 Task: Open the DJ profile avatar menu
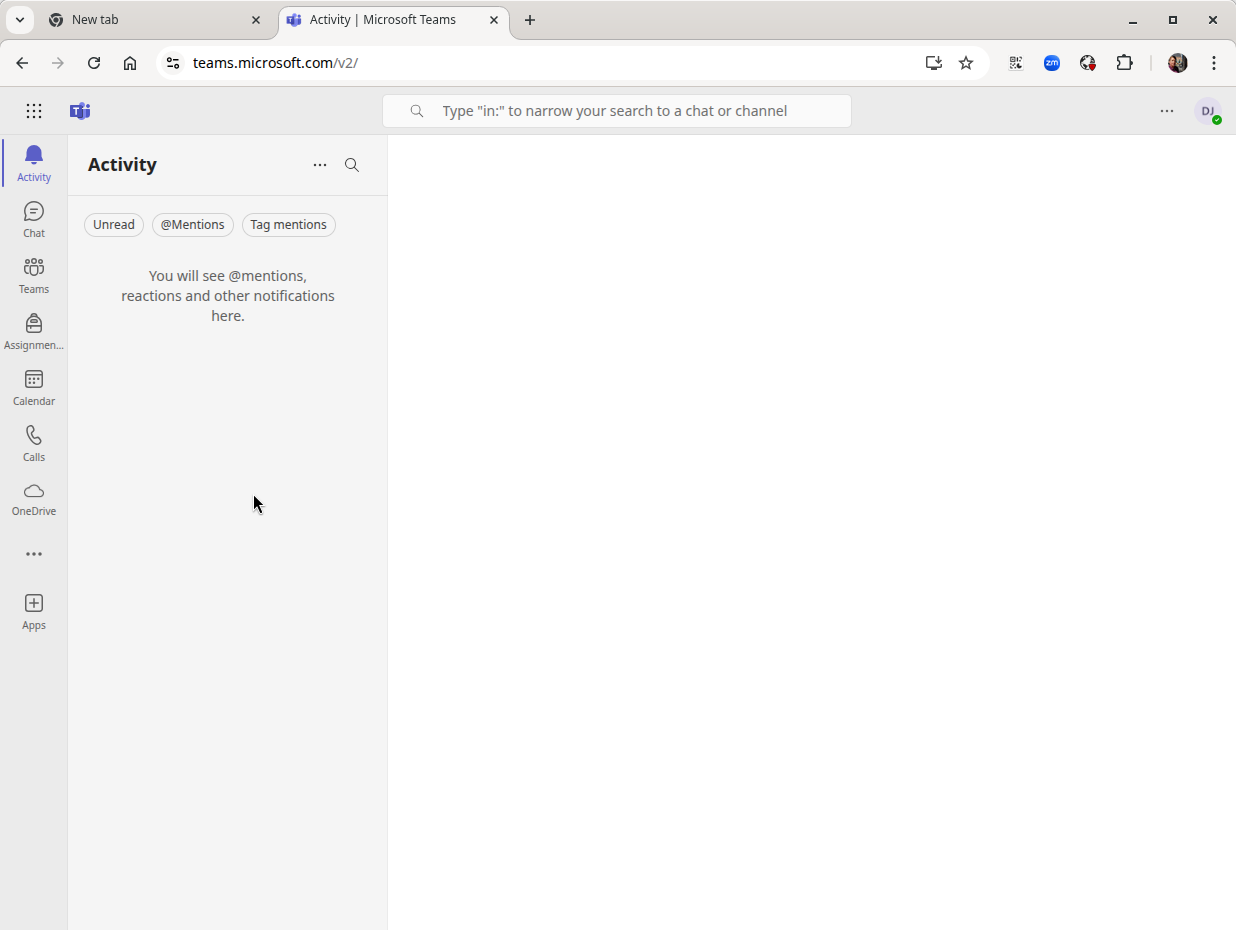(1208, 111)
